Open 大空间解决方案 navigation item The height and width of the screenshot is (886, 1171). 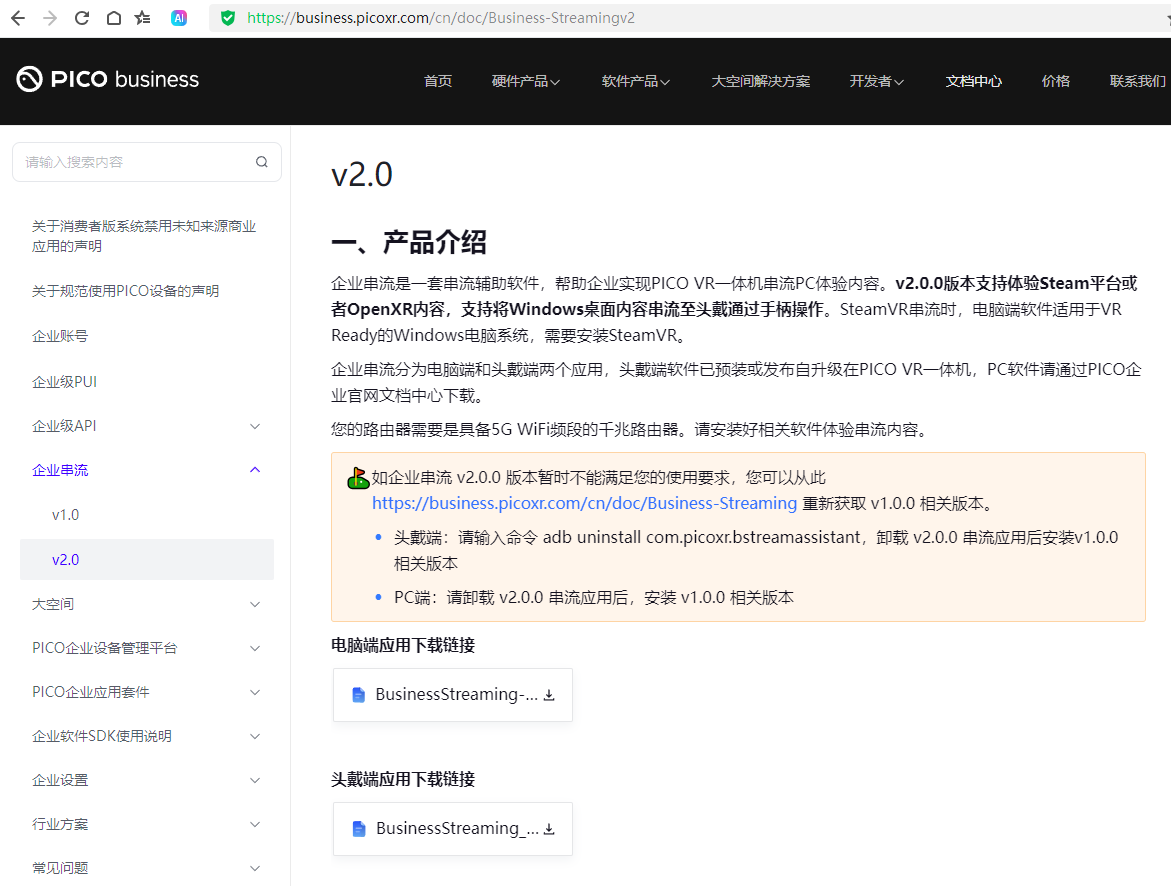760,81
